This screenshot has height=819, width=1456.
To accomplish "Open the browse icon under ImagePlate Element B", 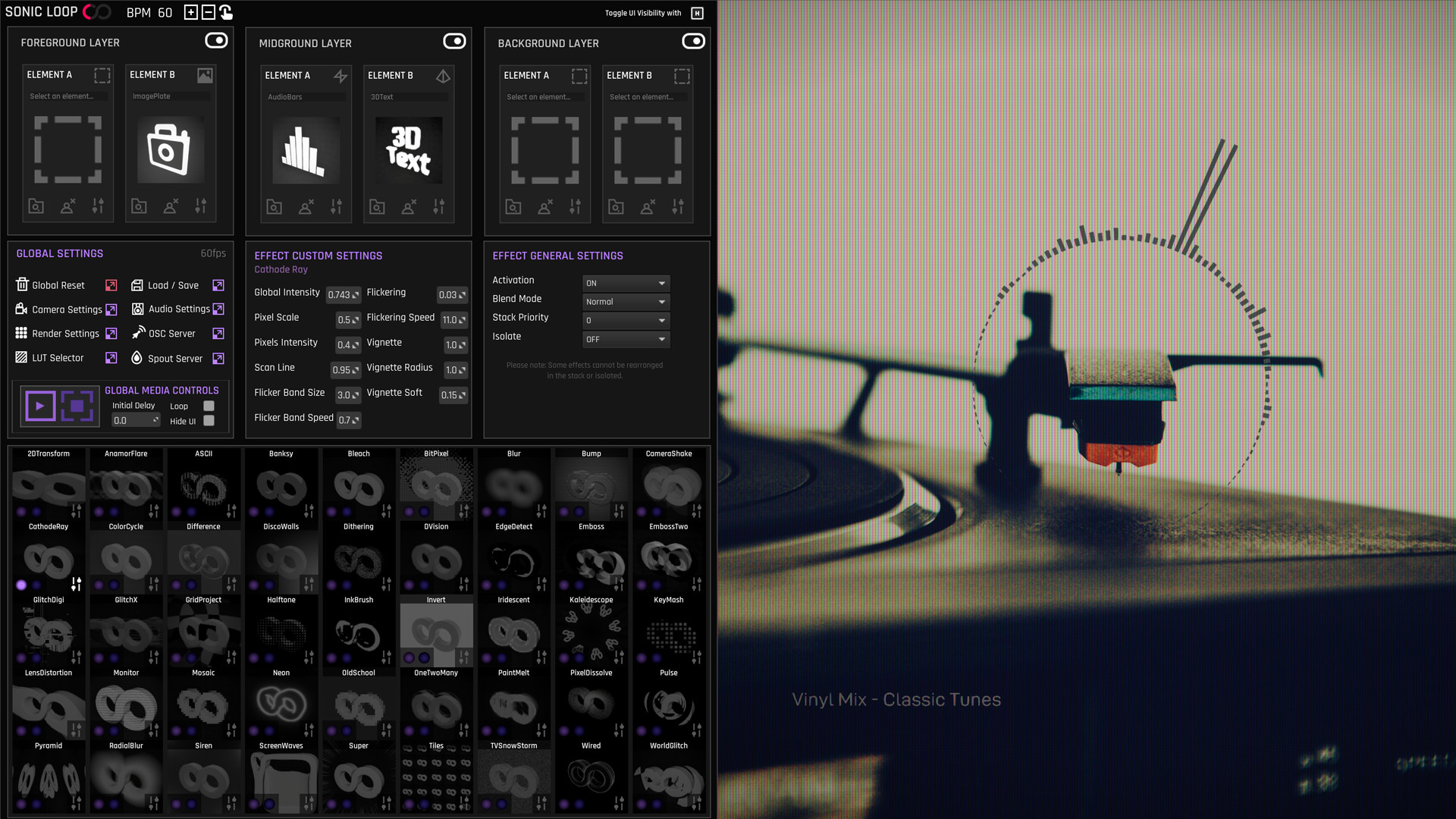I will [139, 206].
